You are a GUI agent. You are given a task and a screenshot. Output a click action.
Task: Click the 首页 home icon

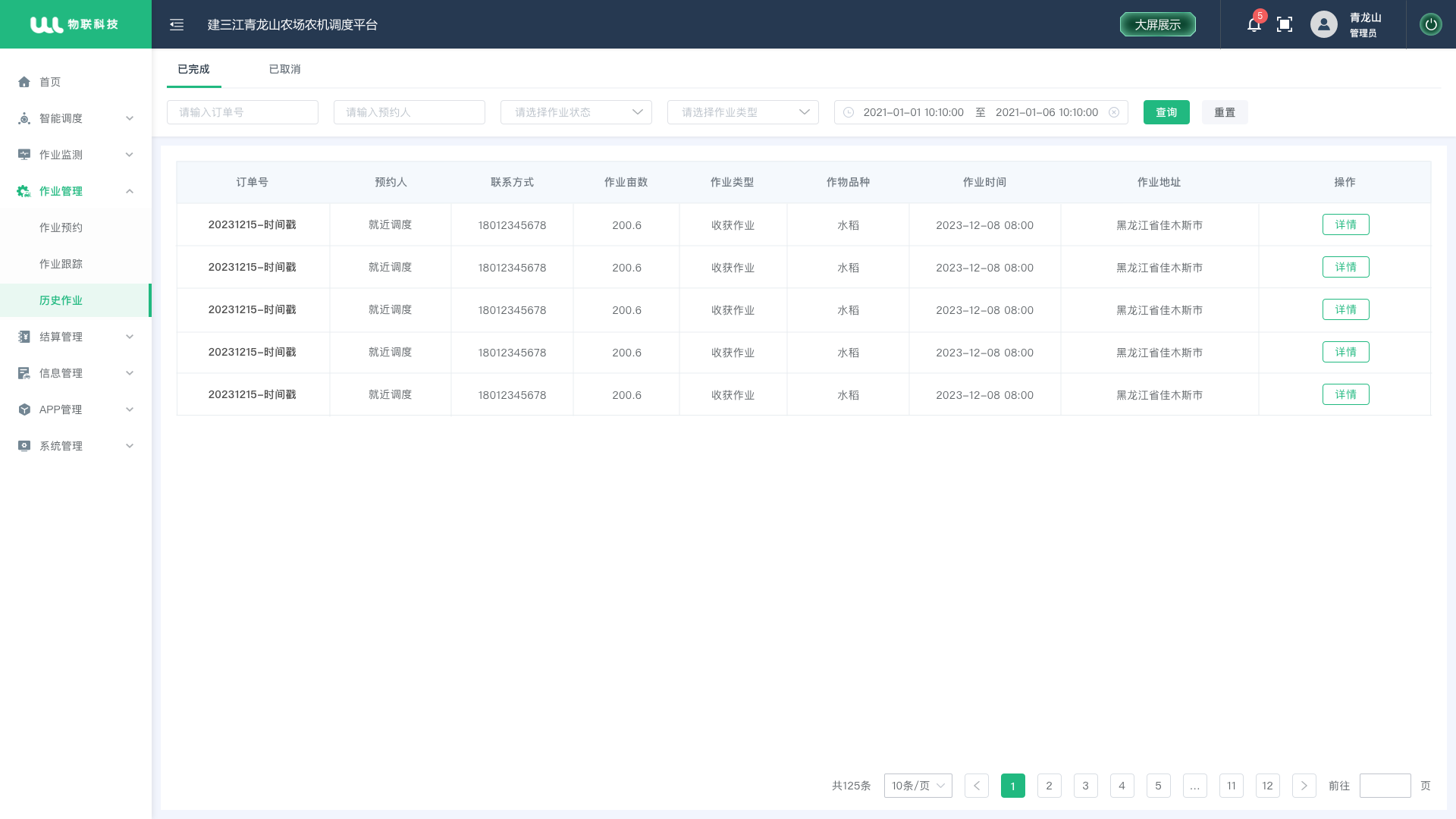24,82
